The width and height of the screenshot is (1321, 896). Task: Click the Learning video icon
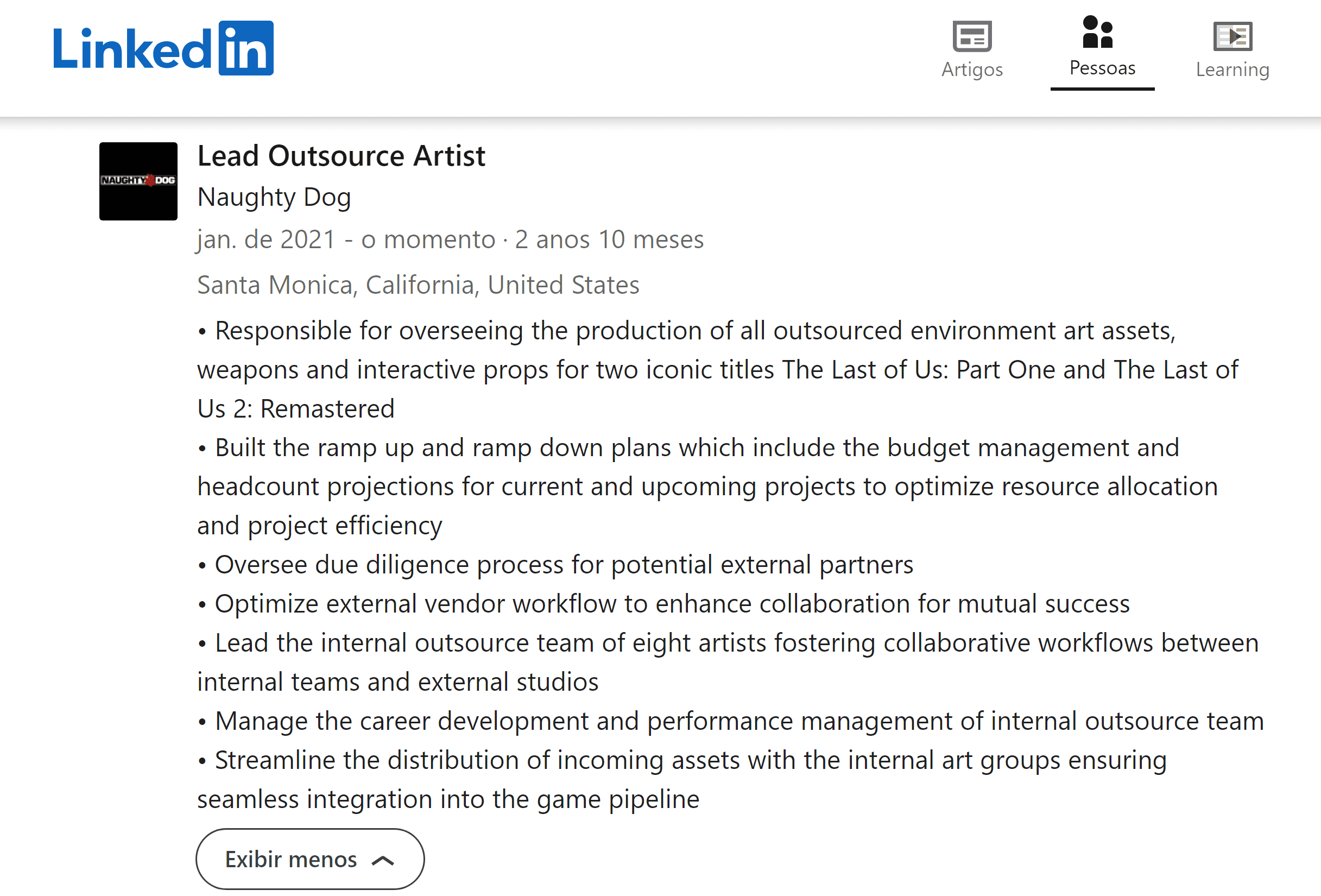(x=1232, y=36)
